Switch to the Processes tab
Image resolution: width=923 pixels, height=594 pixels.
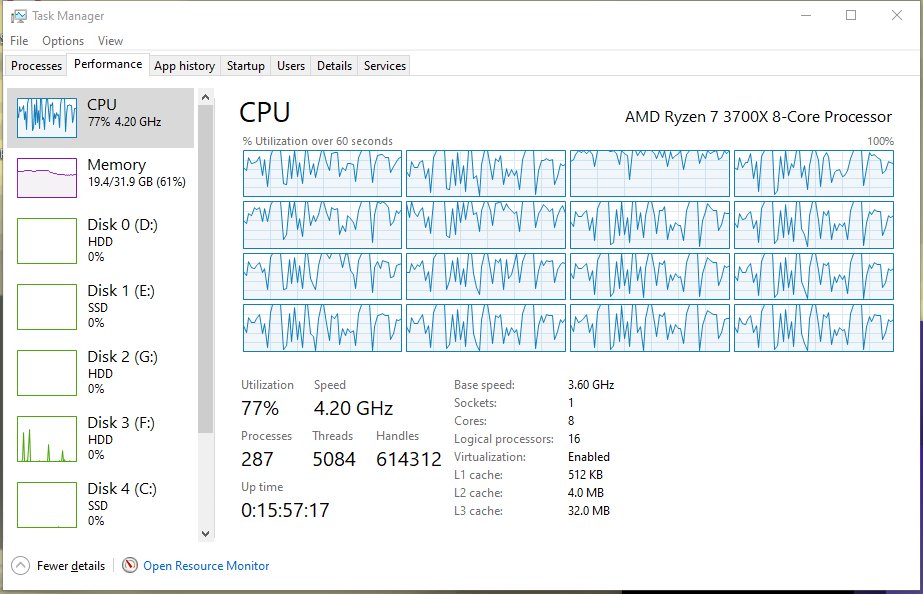(x=36, y=65)
